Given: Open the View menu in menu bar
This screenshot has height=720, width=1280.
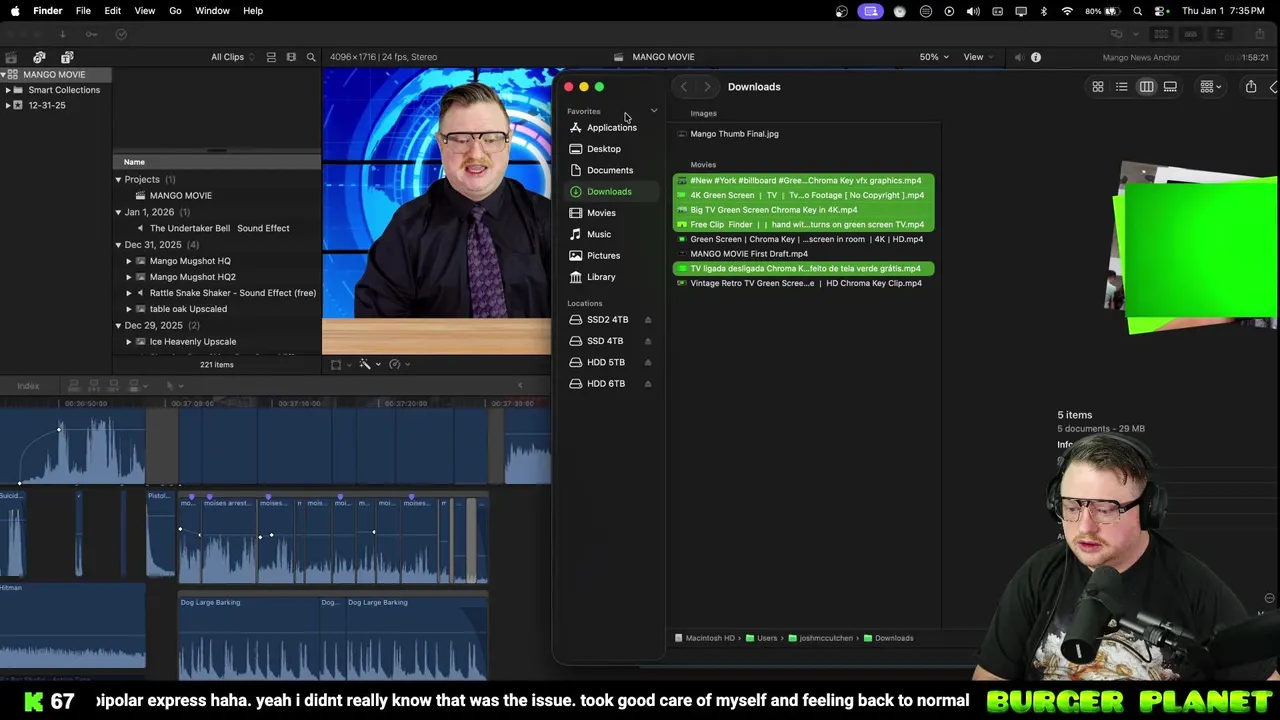Looking at the screenshot, I should [145, 11].
